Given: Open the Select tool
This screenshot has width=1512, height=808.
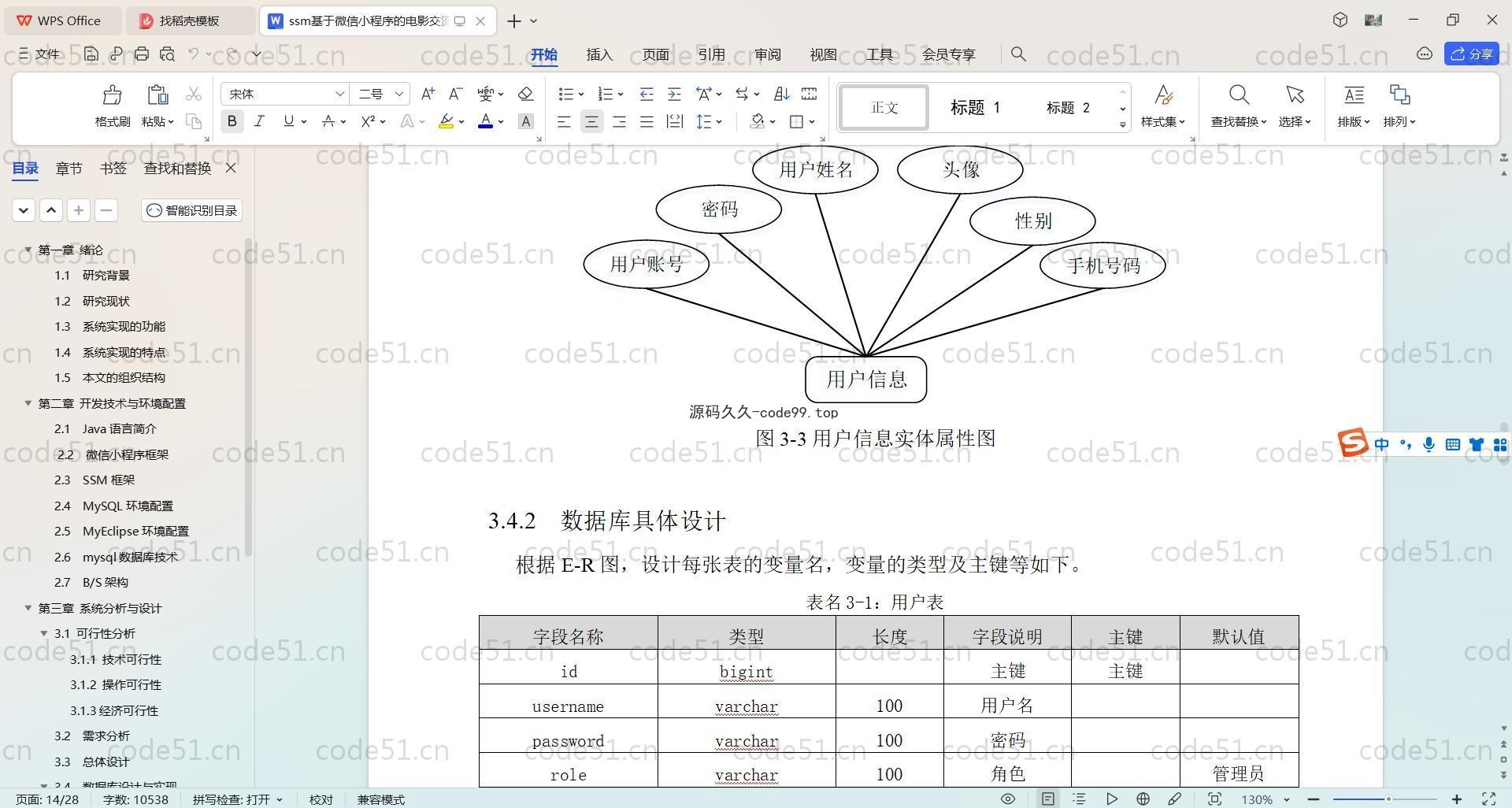Looking at the screenshot, I should pos(1295,106).
